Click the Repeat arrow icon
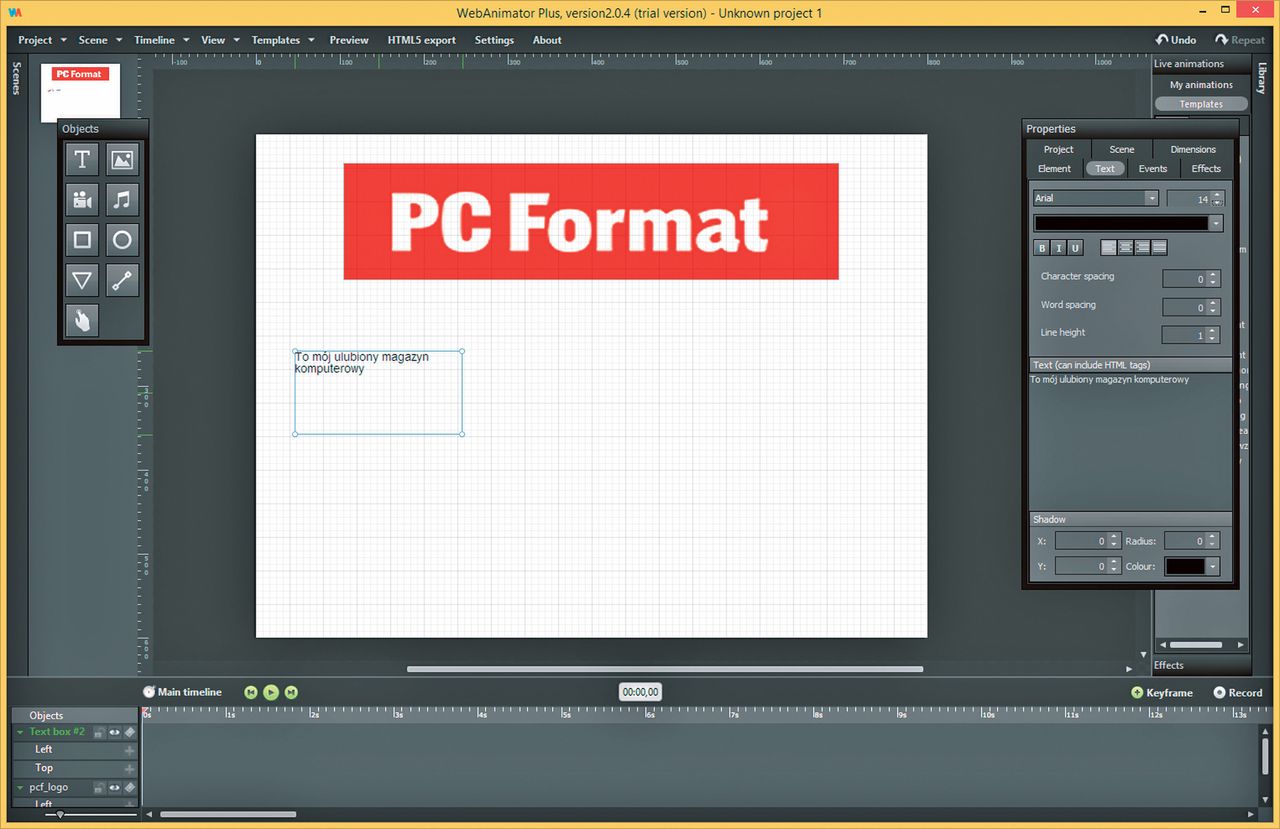Viewport: 1280px width, 829px height. (x=1221, y=40)
